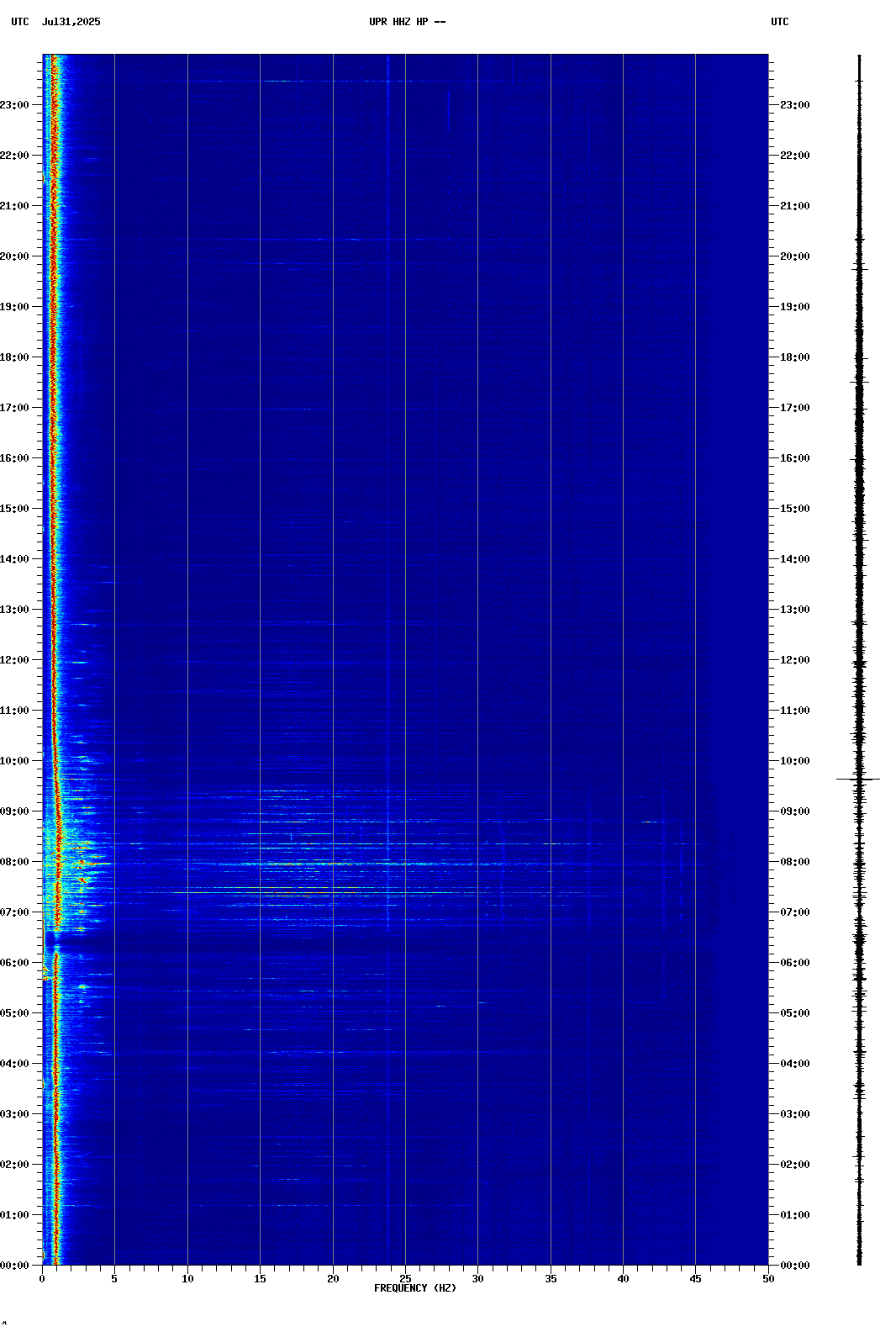Click the 45 Hz frequency tick label
The height and width of the screenshot is (1332, 896).
pyautogui.click(x=695, y=1279)
